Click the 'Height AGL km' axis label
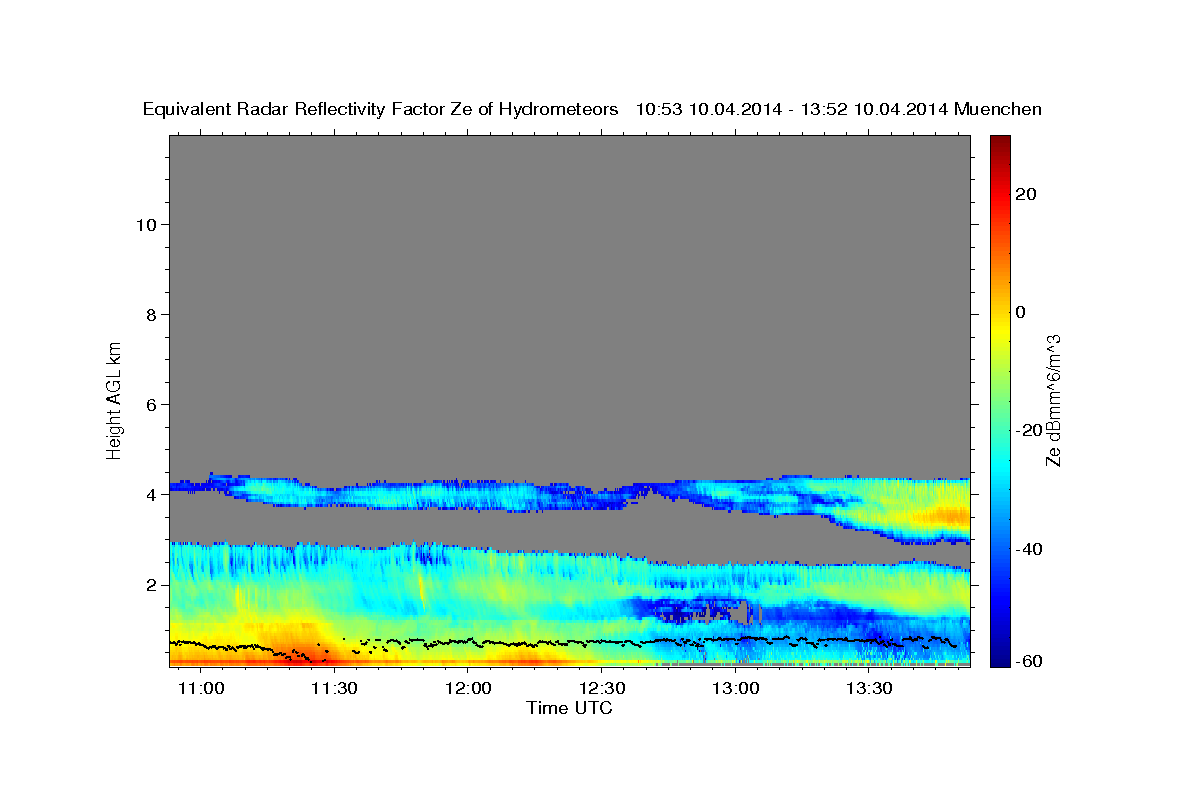Viewport: 1200px width, 800px height. point(115,399)
